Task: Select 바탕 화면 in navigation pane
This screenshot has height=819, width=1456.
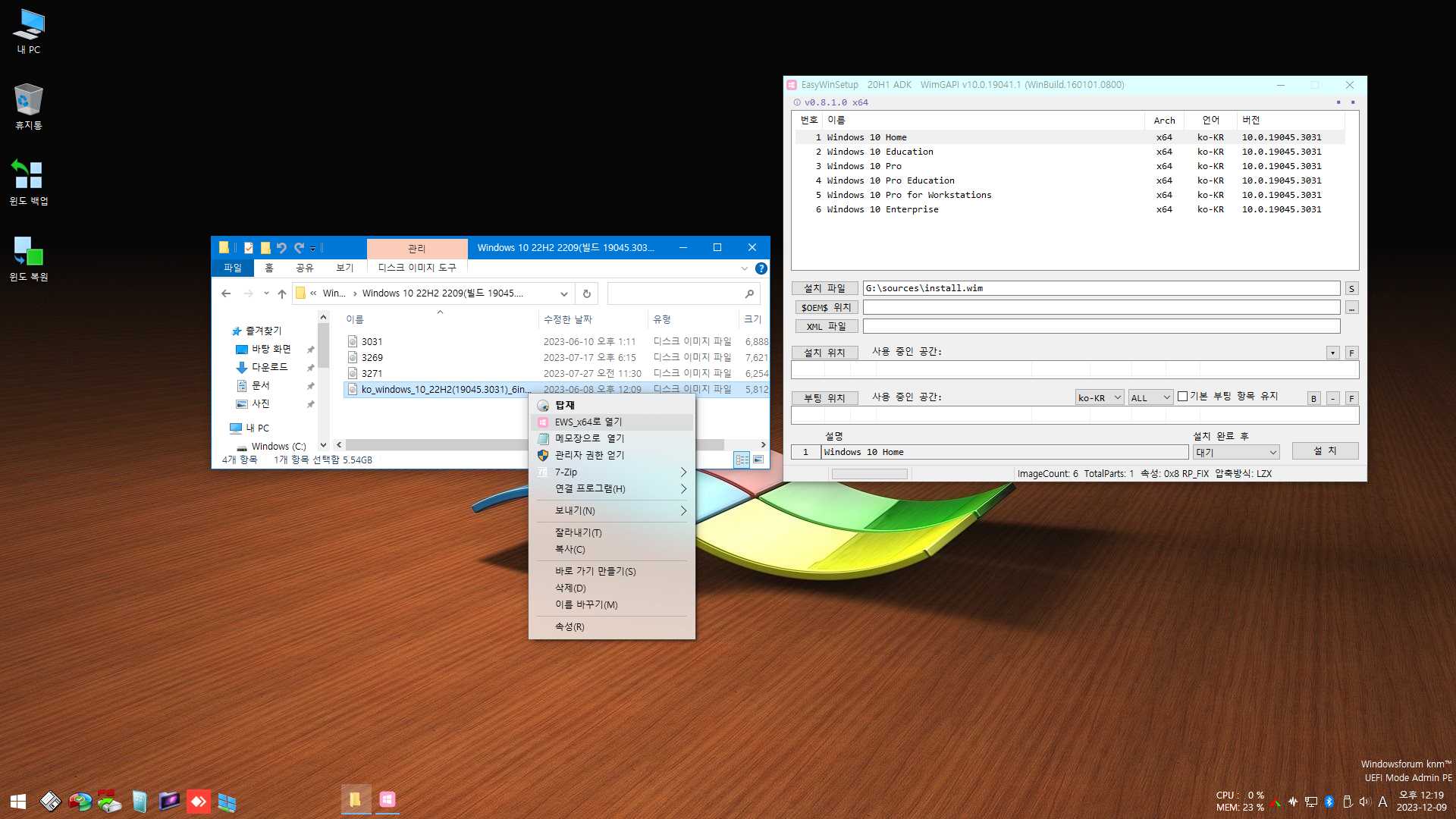Action: [271, 349]
